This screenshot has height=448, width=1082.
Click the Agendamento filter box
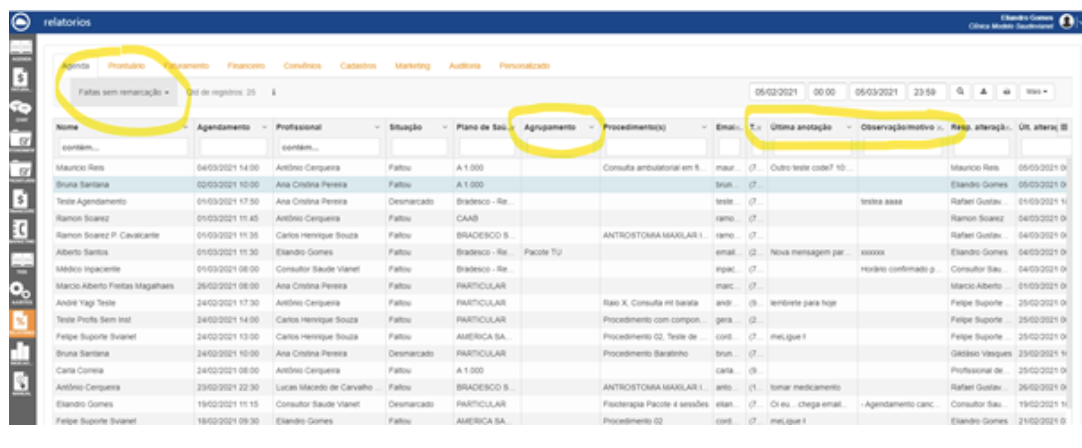tap(233, 147)
